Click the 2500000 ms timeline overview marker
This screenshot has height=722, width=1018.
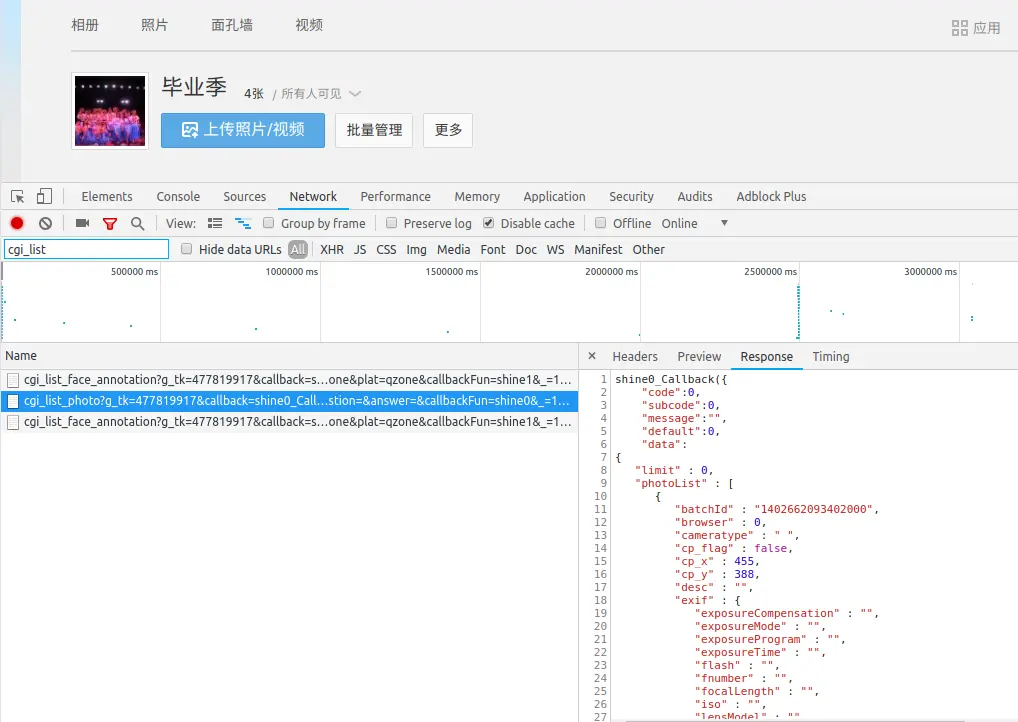tap(770, 271)
